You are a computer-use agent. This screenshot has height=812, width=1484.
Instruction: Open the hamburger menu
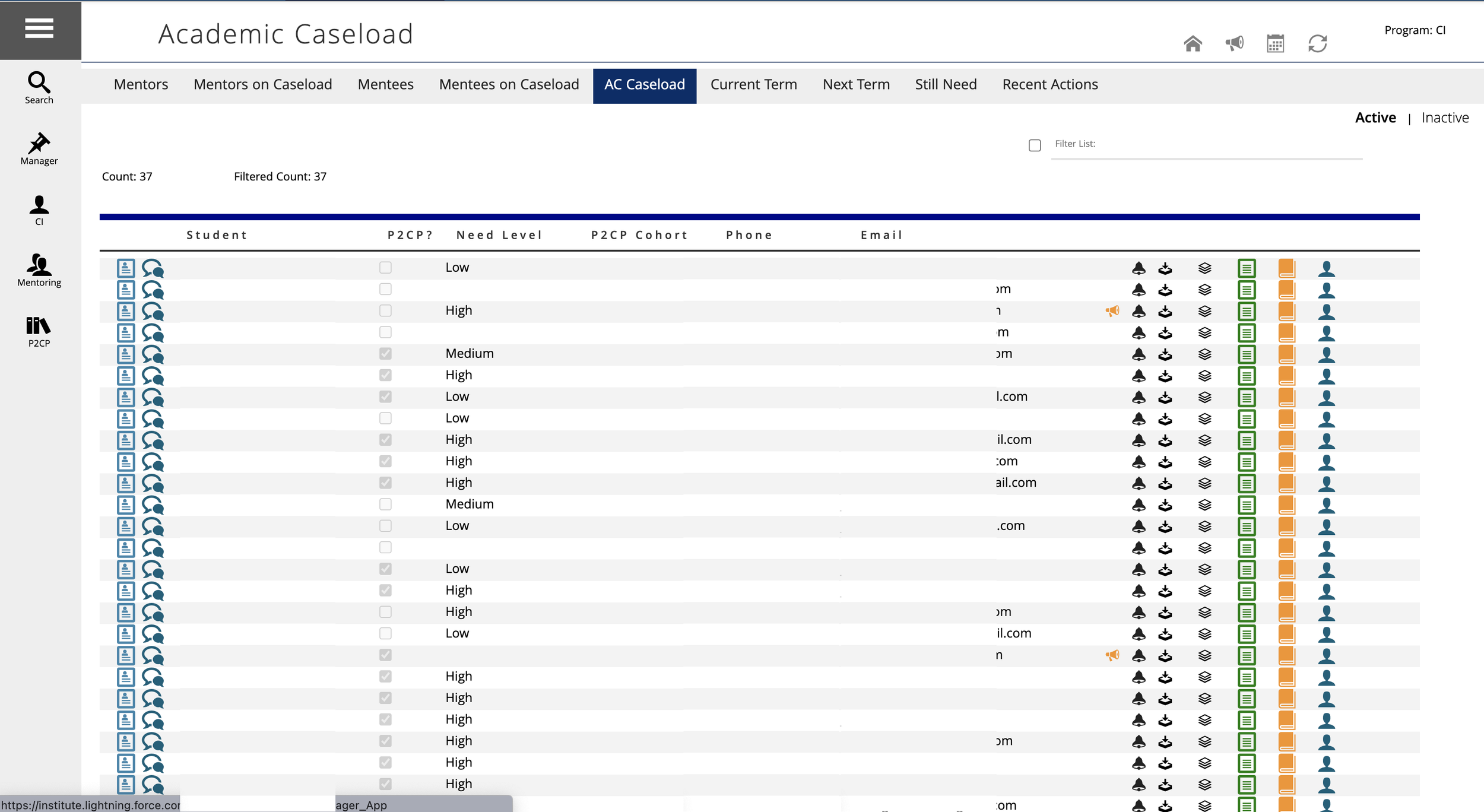pyautogui.click(x=39, y=28)
